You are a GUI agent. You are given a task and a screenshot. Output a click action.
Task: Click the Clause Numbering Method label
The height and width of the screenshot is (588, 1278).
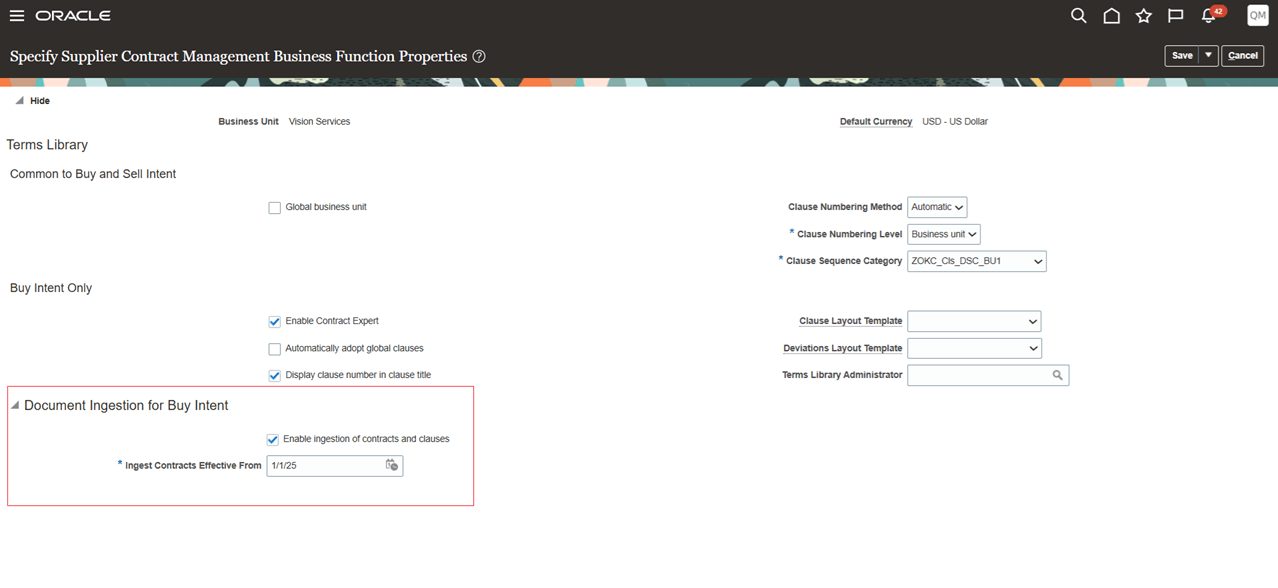845,207
